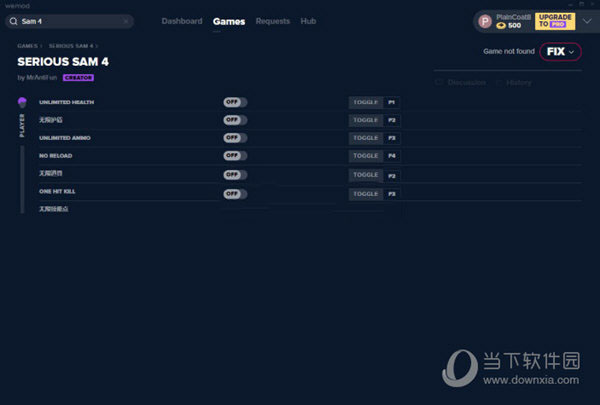This screenshot has height=405, width=600.
Task: Select the NO RELOAD label
Action: click(55, 156)
